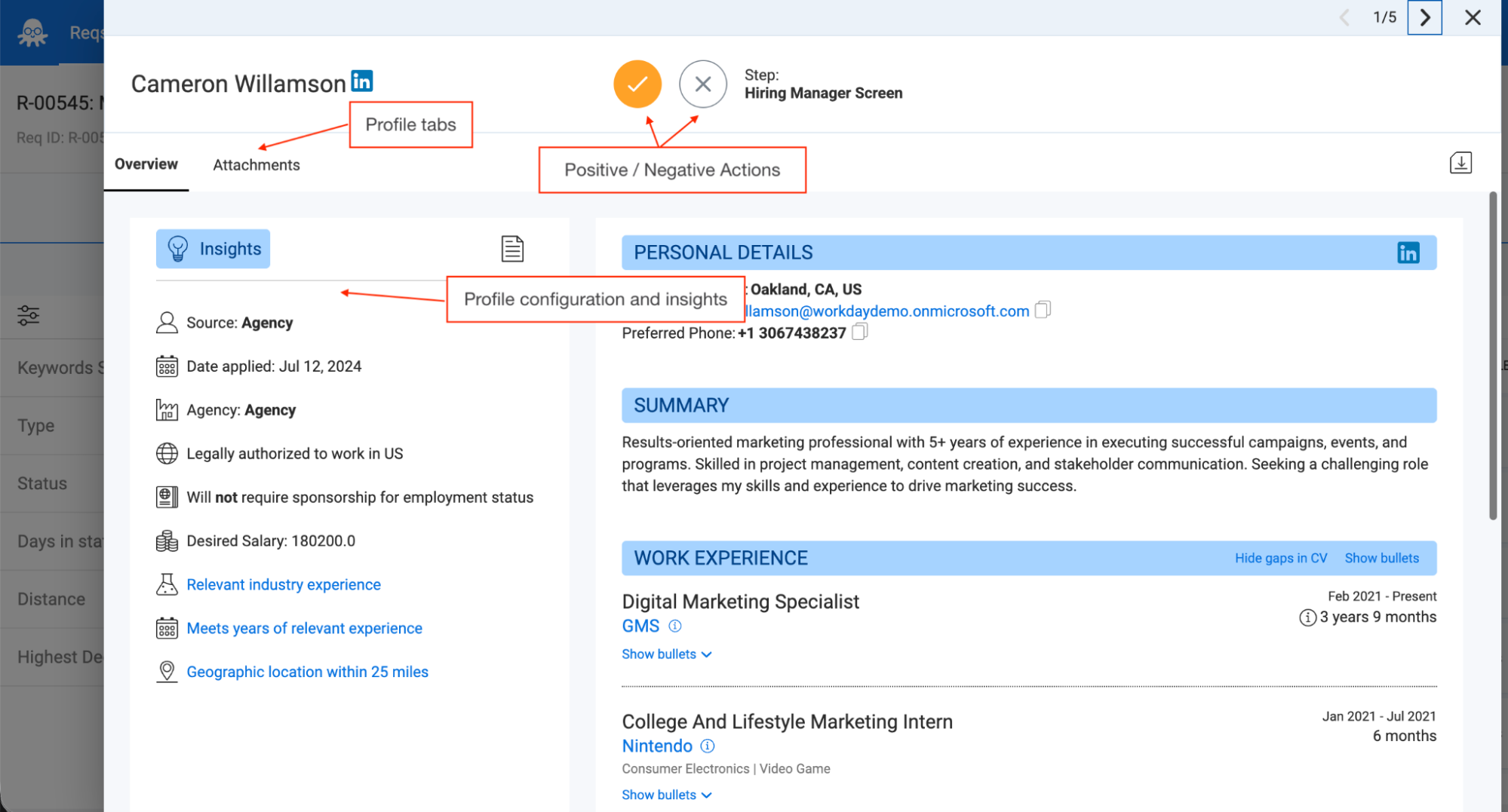Click the flask icon for industry experience
The height and width of the screenshot is (812, 1508).
[167, 584]
